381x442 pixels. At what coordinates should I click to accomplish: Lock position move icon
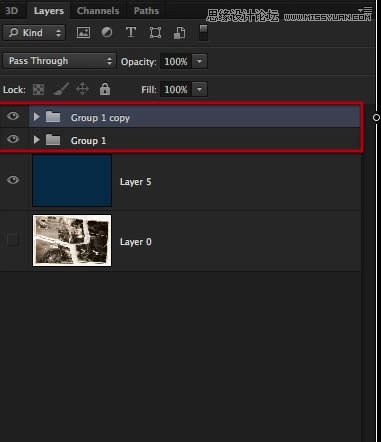pos(82,89)
